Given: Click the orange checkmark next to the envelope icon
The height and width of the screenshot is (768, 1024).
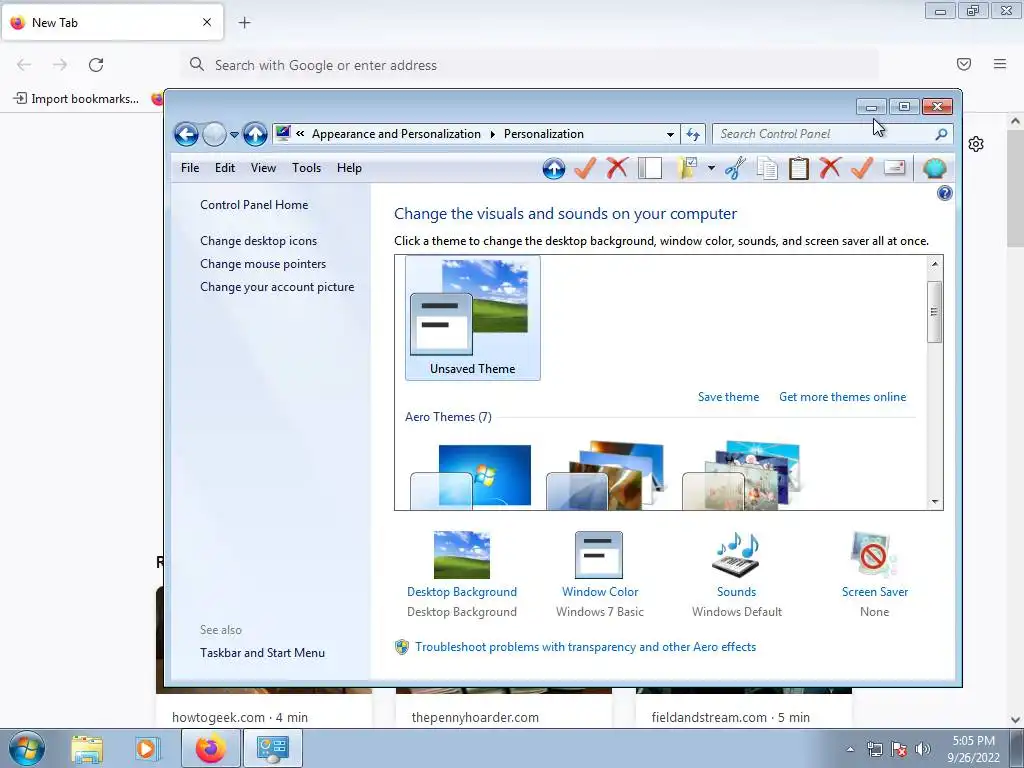Looking at the screenshot, I should [862, 168].
